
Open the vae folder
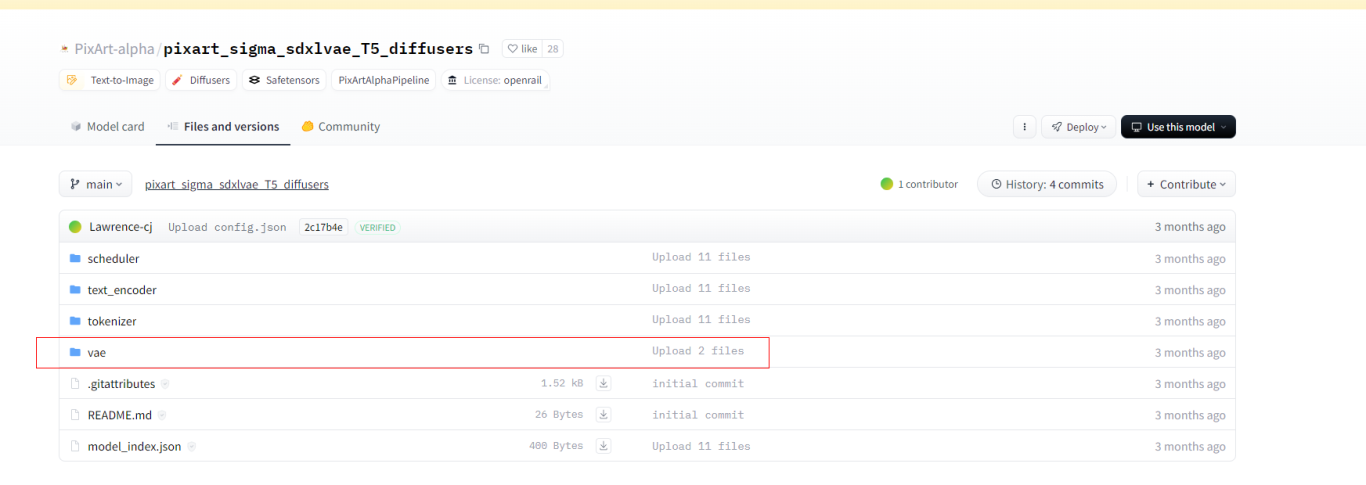point(97,353)
